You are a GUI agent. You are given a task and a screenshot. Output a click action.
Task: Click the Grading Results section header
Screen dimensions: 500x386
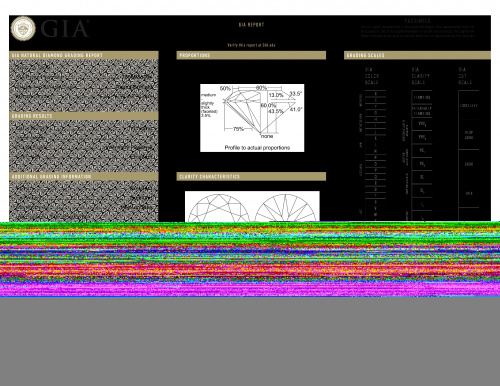(84, 116)
